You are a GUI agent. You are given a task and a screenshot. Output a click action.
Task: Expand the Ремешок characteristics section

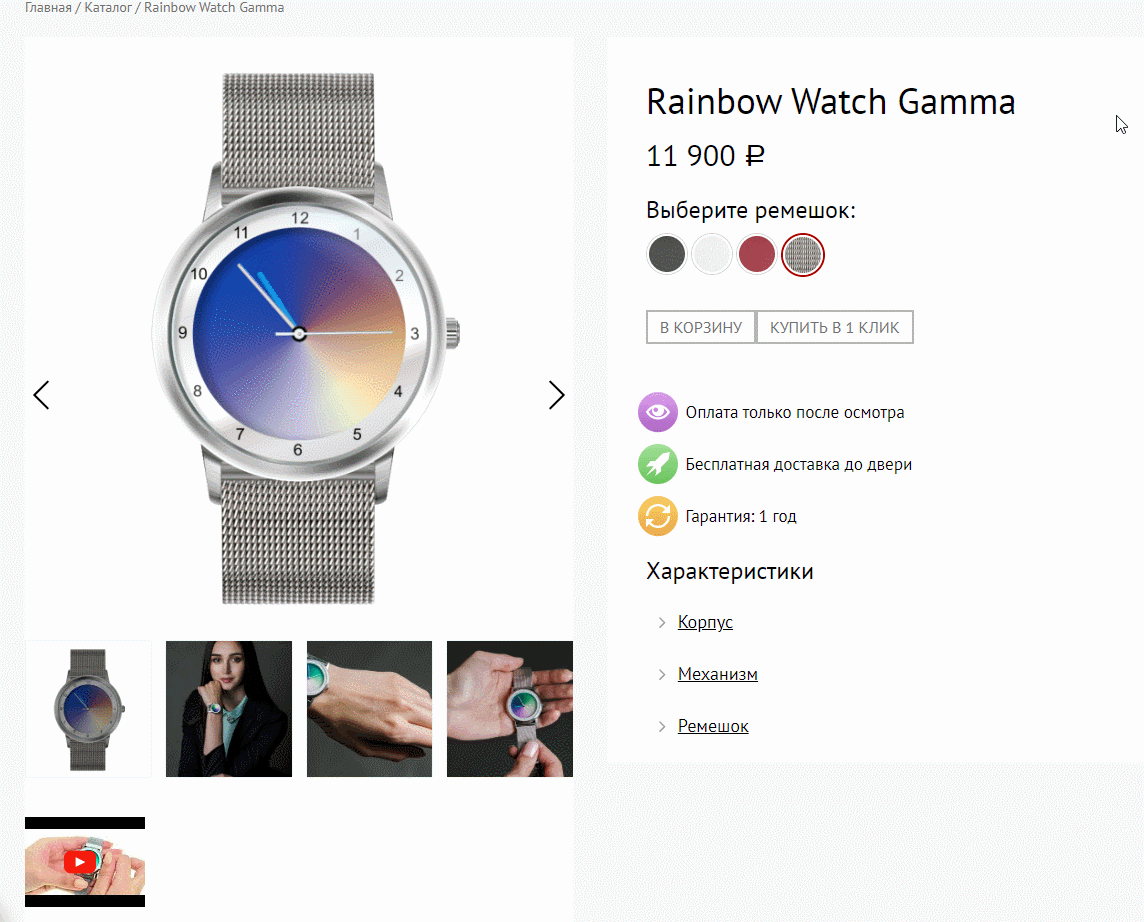point(713,727)
